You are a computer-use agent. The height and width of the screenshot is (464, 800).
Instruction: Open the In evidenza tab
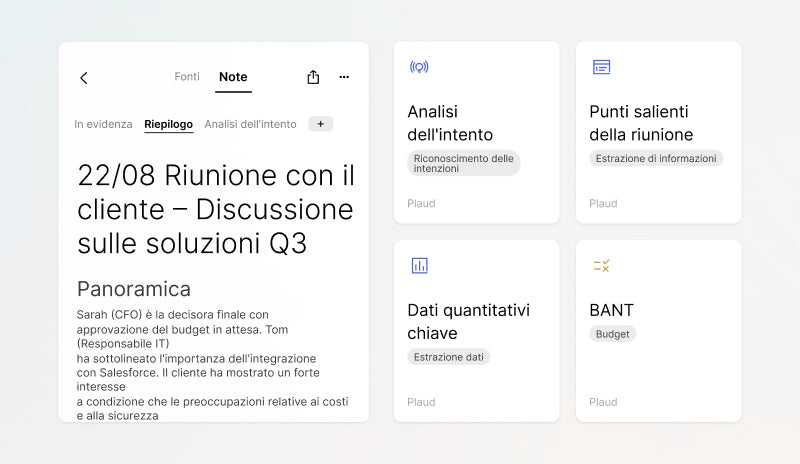click(x=103, y=124)
